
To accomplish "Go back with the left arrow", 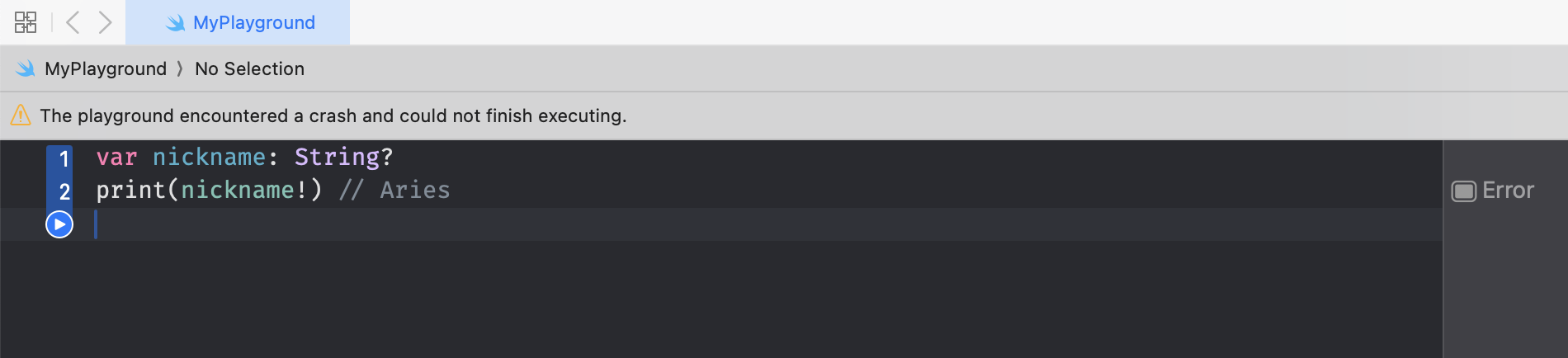I will coord(73,22).
